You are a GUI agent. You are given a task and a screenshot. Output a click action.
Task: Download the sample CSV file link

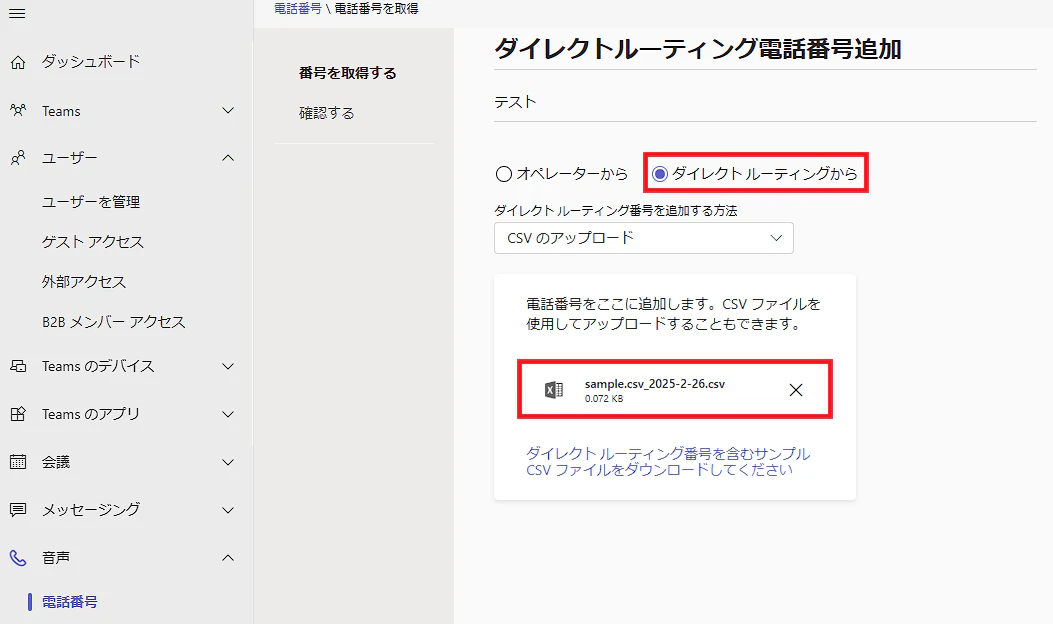click(668, 461)
